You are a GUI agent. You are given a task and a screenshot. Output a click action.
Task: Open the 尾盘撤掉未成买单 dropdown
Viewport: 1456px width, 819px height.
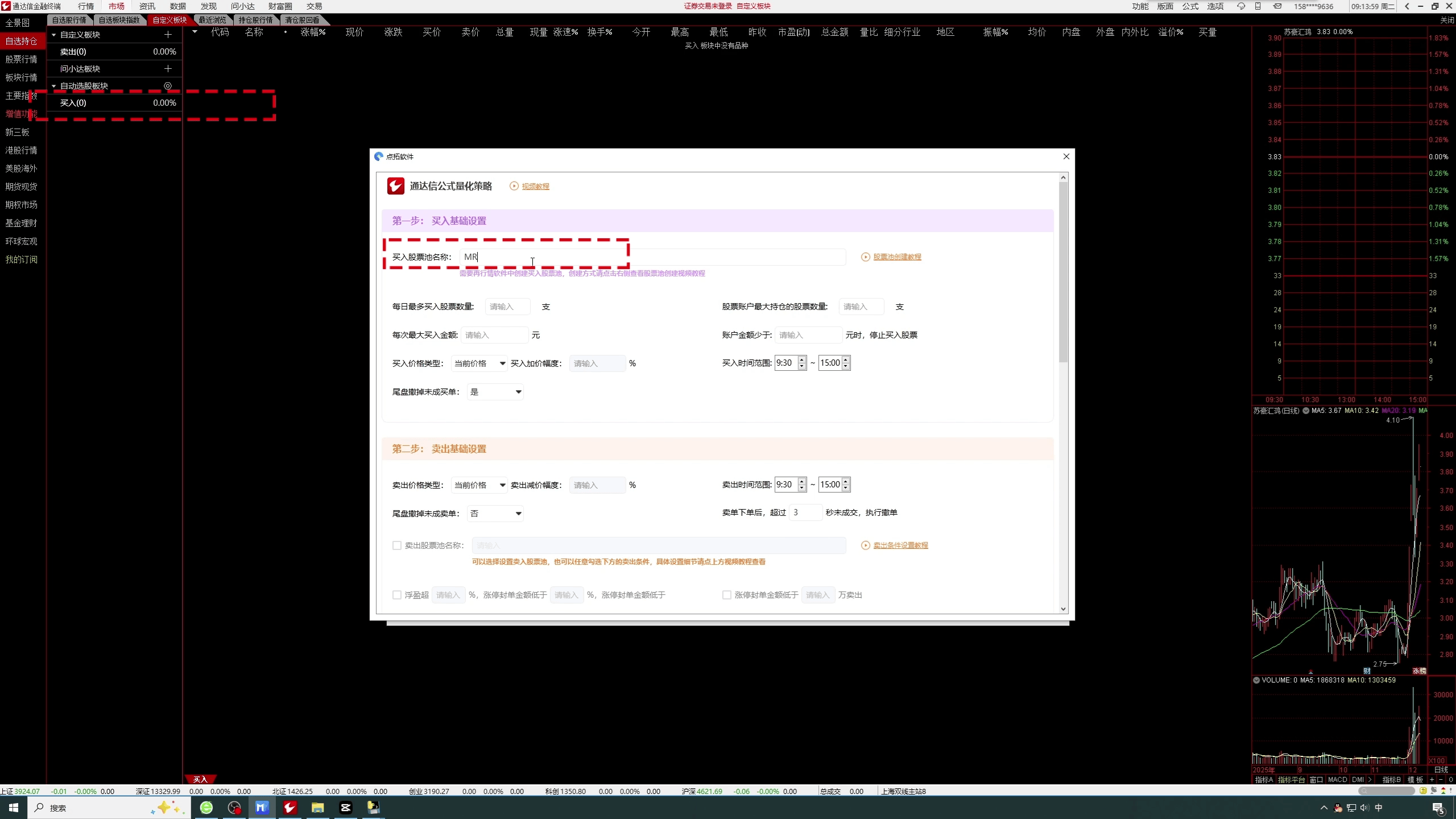pyautogui.click(x=495, y=392)
